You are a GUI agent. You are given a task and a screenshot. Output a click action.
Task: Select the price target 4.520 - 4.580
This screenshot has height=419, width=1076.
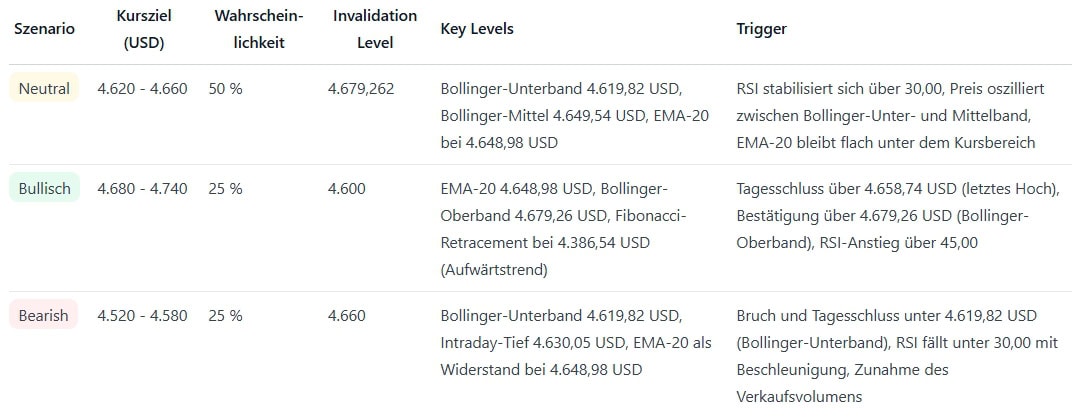tap(142, 316)
